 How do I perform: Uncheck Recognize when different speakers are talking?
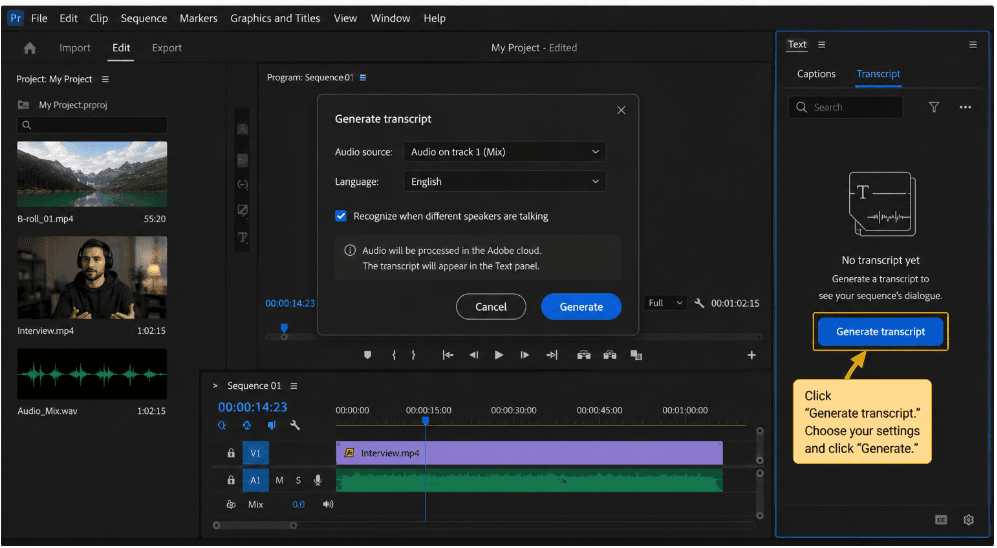point(341,216)
